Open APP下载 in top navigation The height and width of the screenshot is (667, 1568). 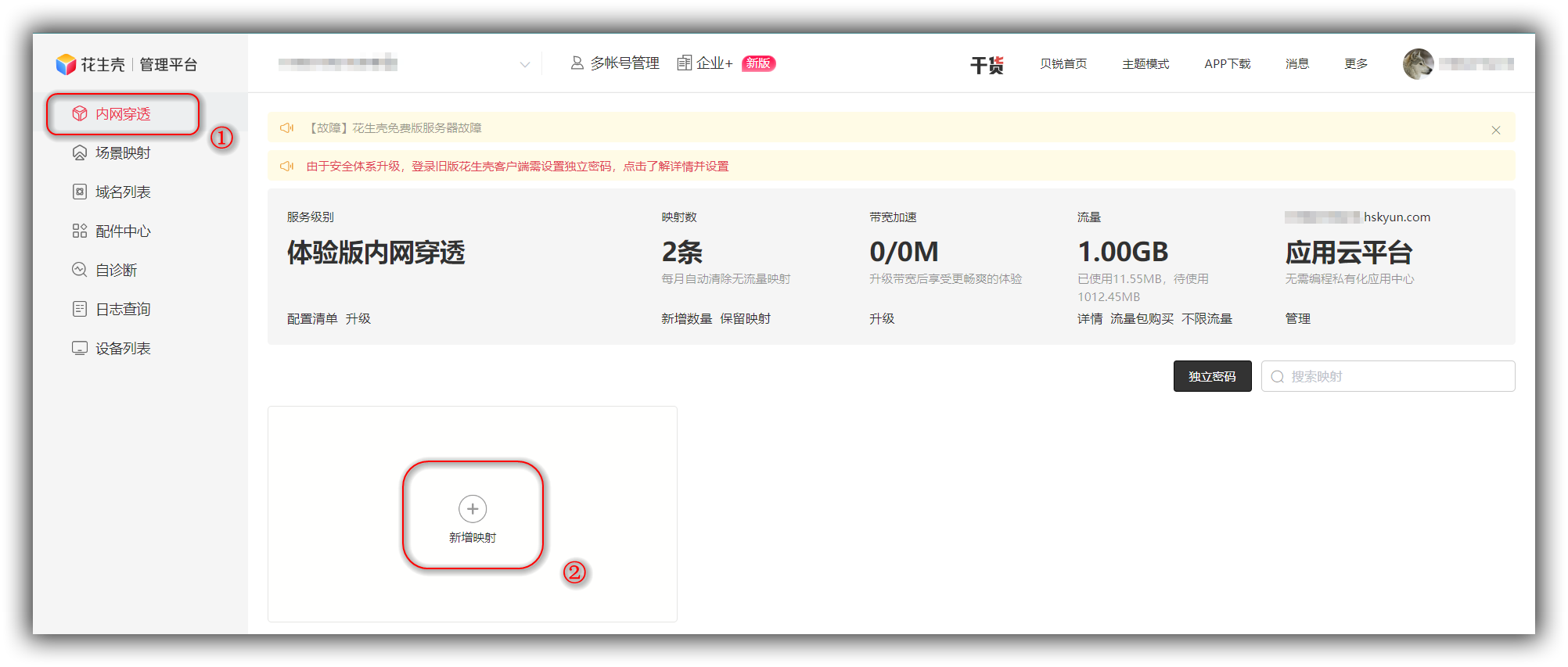[x=1228, y=63]
